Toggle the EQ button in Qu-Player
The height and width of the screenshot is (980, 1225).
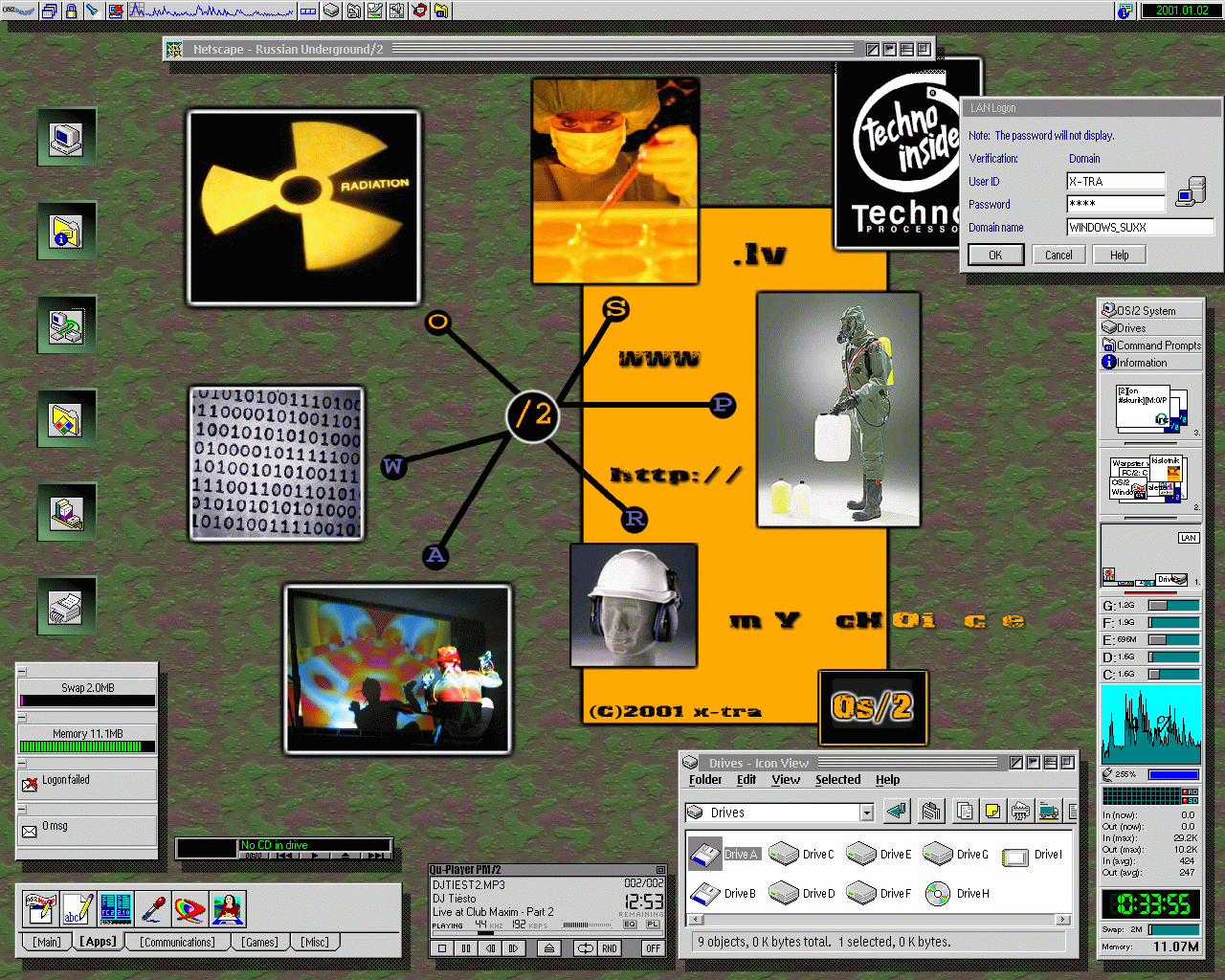630,924
